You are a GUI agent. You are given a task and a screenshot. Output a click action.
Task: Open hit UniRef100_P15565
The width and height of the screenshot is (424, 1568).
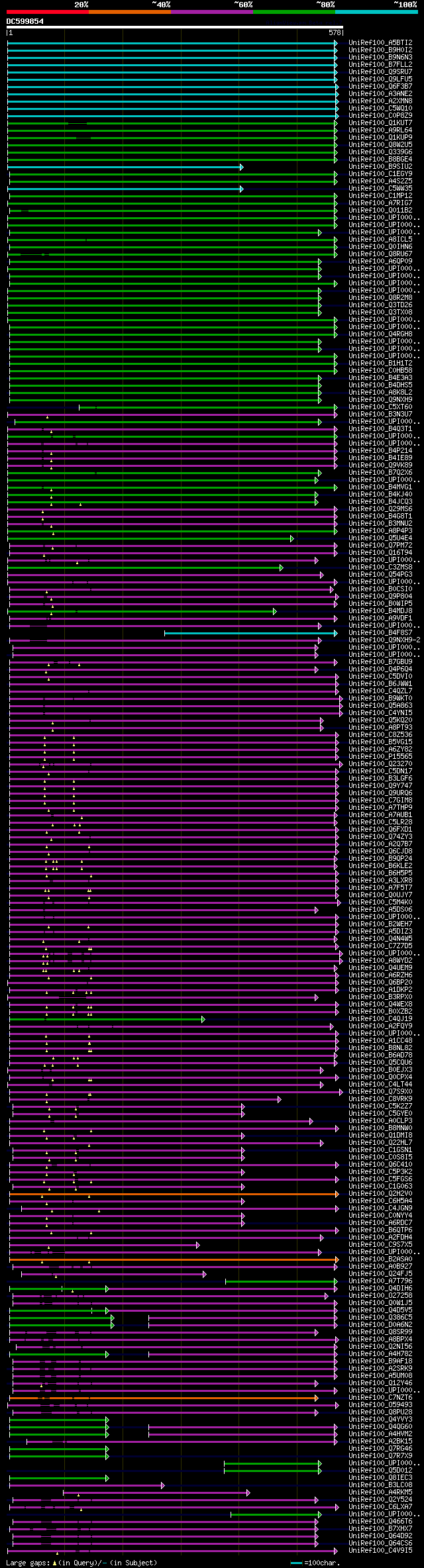(380, 756)
